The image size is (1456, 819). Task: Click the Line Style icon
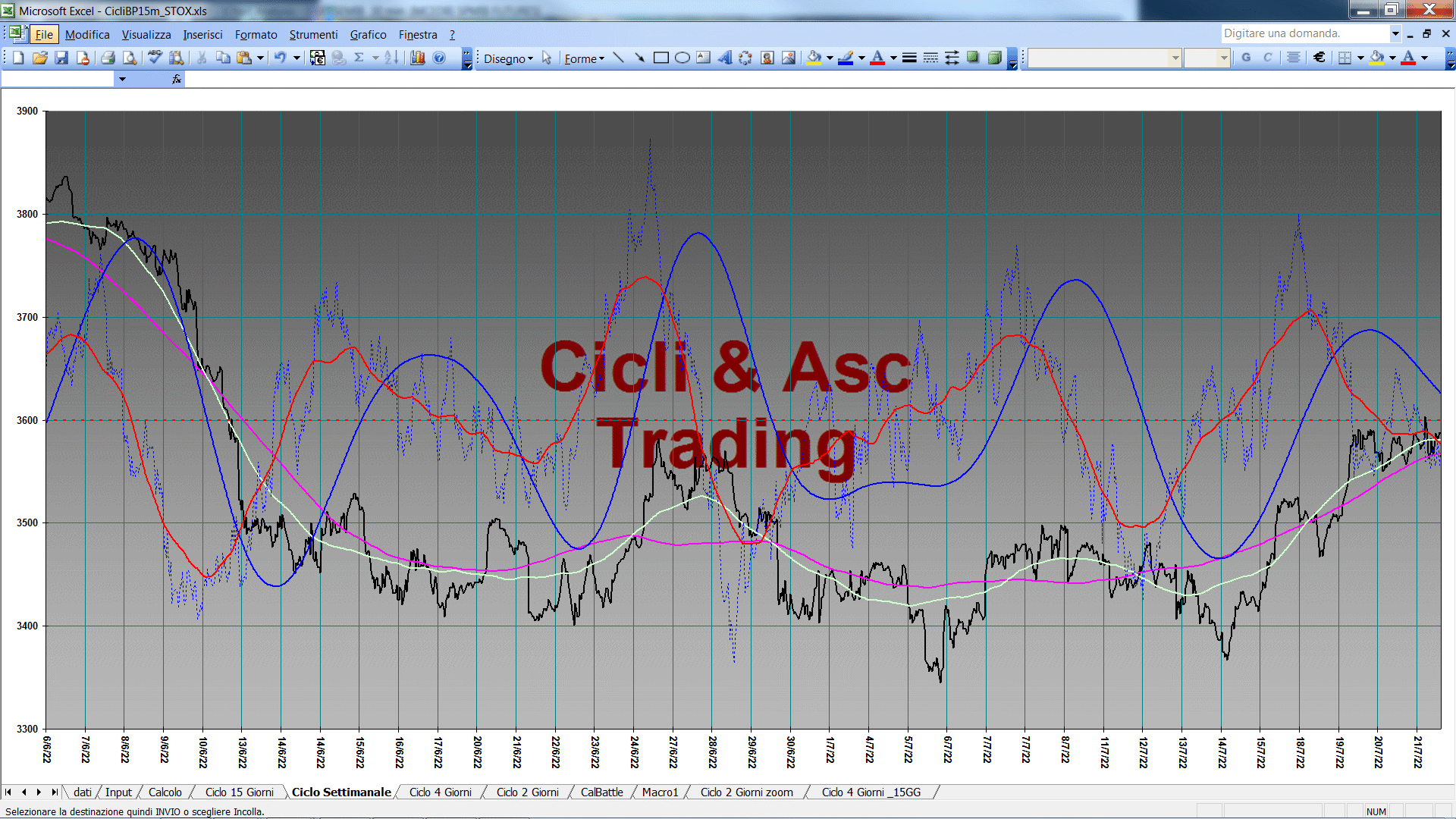tap(909, 58)
